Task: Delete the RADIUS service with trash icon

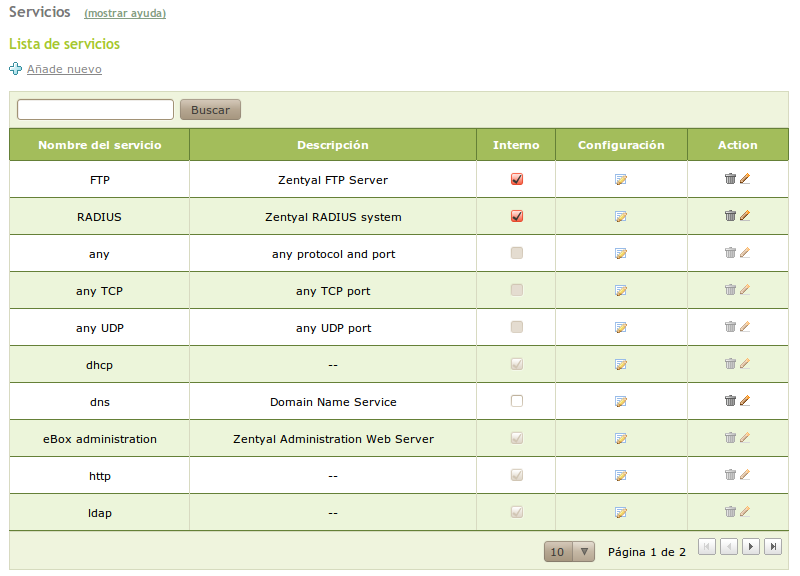Action: click(731, 215)
